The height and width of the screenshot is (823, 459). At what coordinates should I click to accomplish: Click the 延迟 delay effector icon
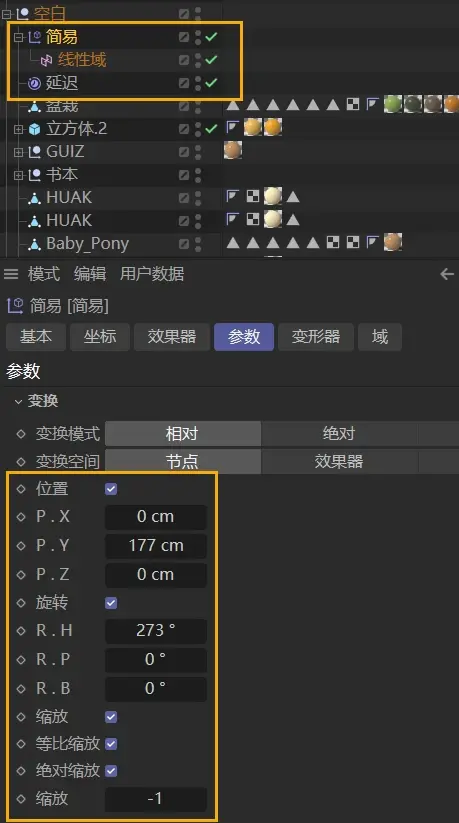pyautogui.click(x=34, y=83)
